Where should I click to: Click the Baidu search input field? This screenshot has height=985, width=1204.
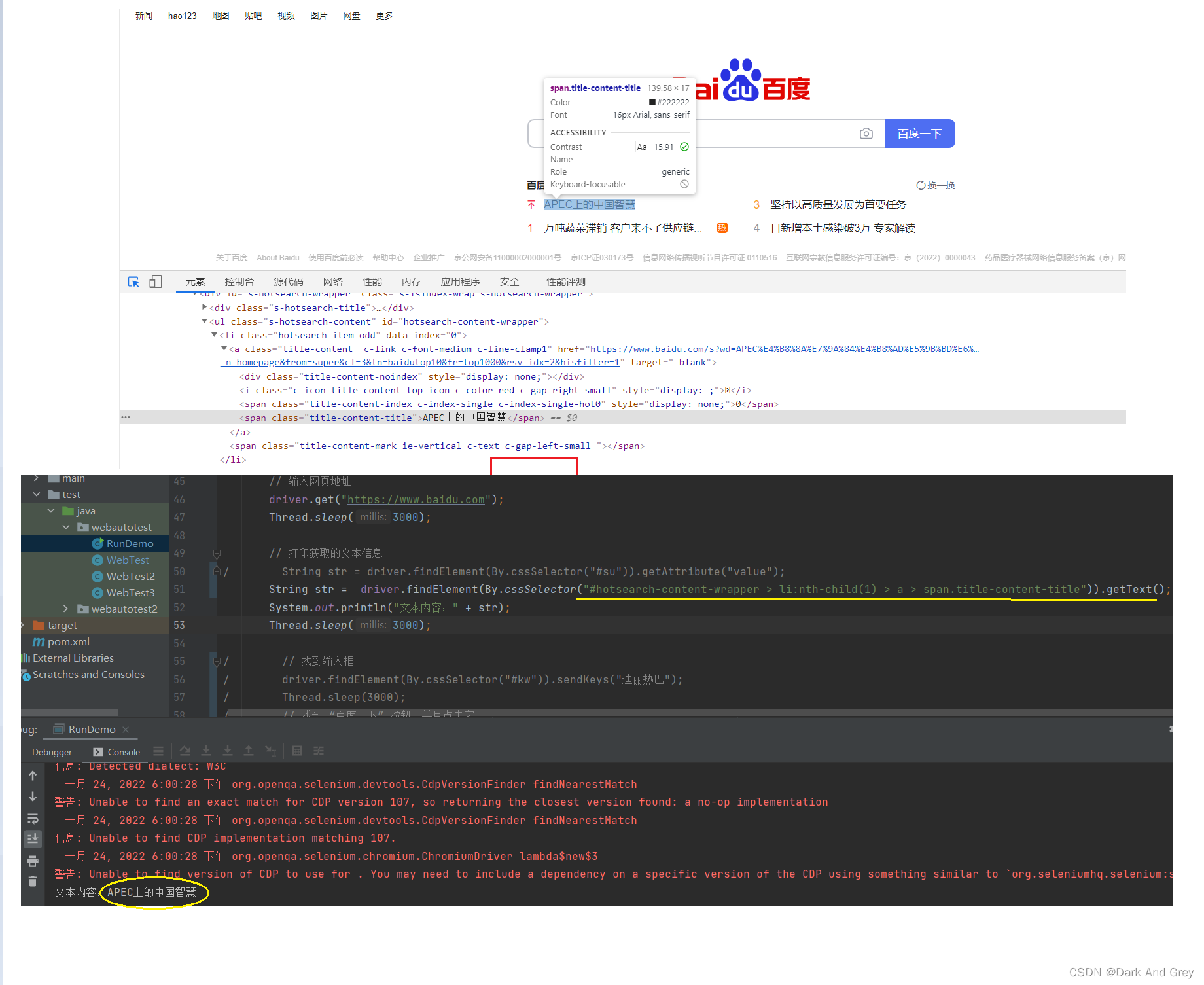(x=706, y=134)
